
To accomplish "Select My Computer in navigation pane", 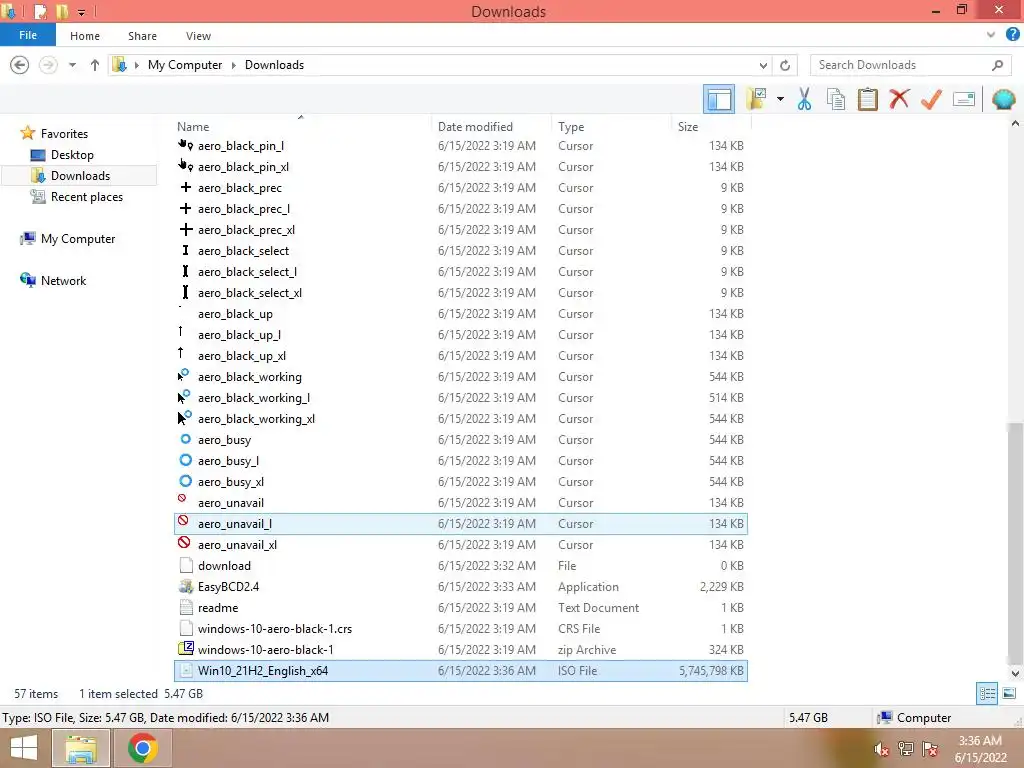I will (x=78, y=238).
